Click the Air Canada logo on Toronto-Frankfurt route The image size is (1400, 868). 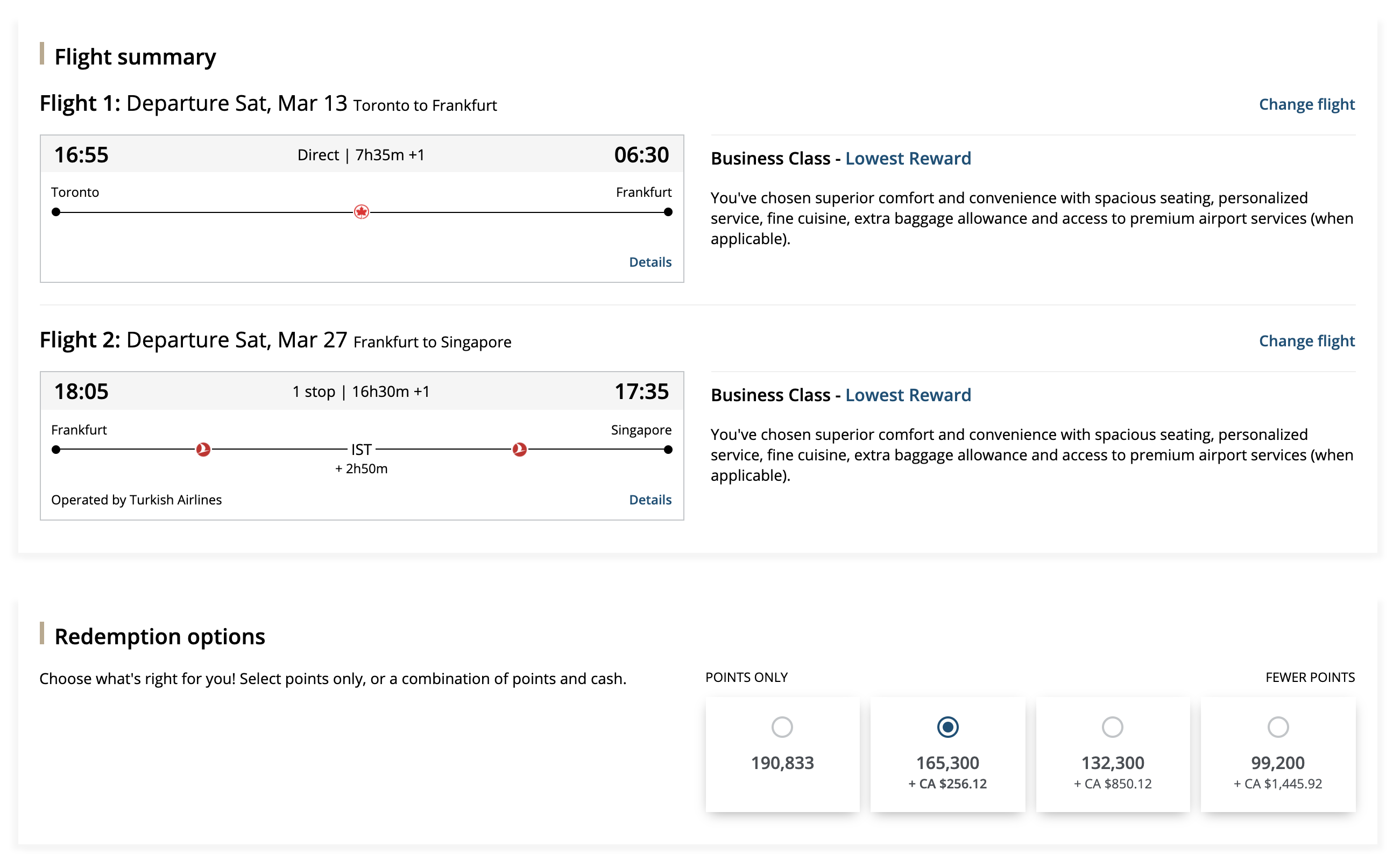coord(361,212)
